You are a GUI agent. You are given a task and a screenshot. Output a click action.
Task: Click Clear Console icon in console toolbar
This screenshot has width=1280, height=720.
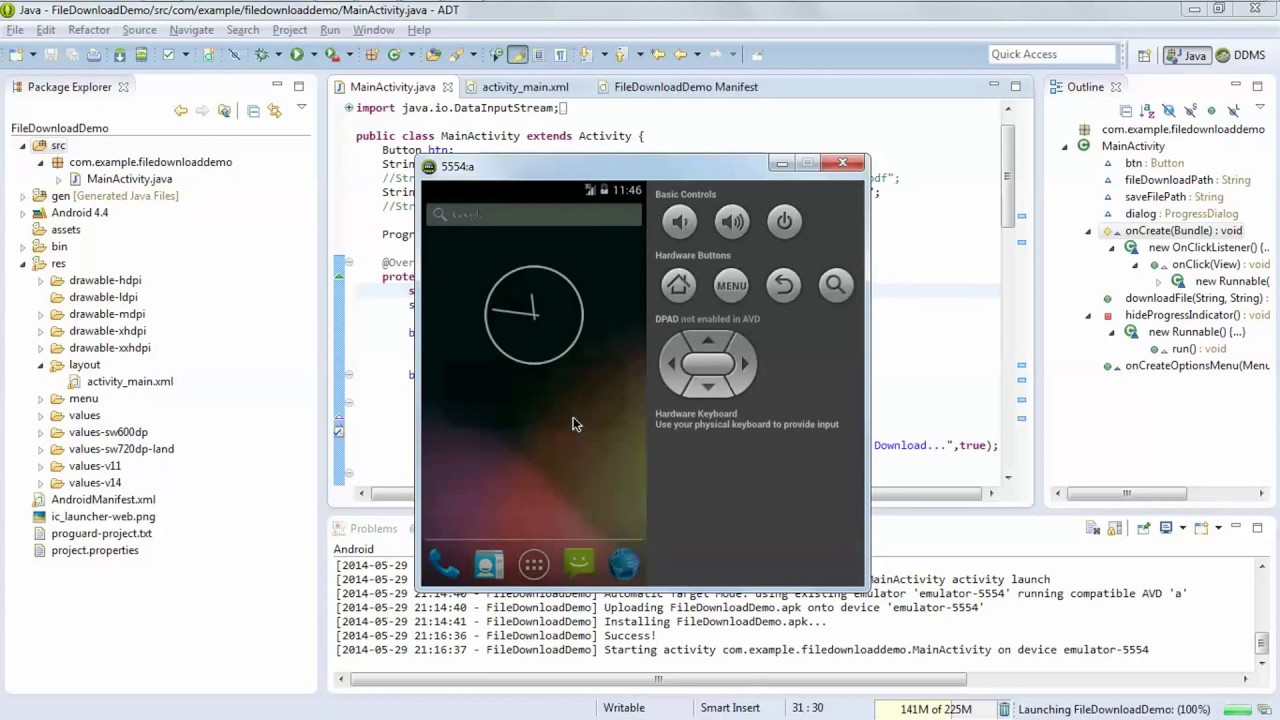(1093, 528)
